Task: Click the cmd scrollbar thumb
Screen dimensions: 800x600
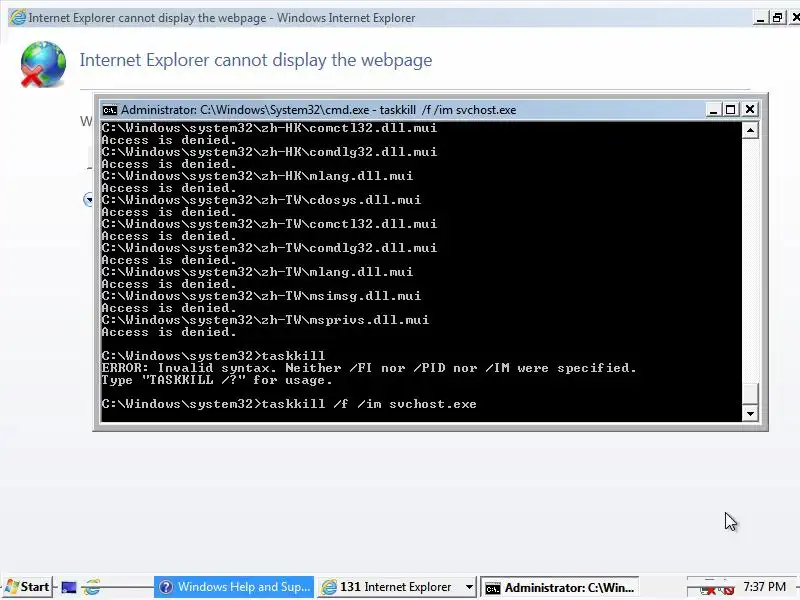Action: (x=750, y=393)
